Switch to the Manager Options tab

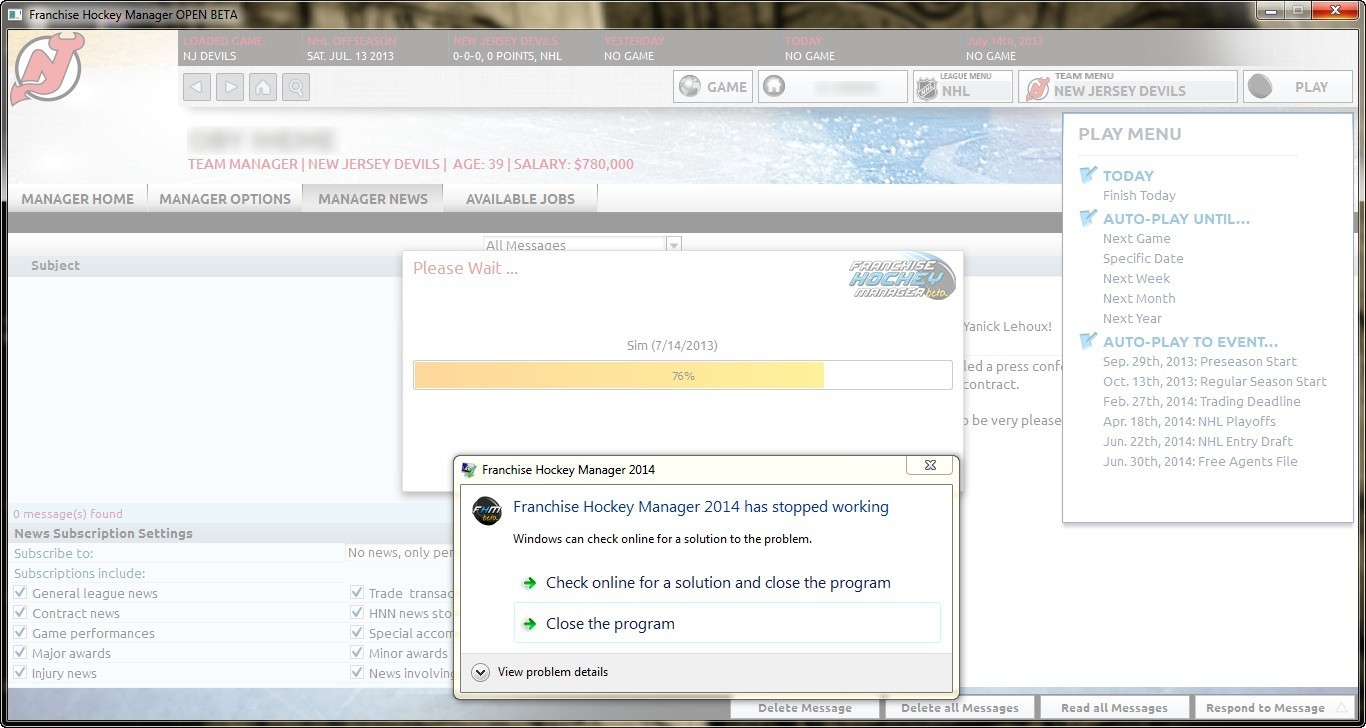pos(225,199)
